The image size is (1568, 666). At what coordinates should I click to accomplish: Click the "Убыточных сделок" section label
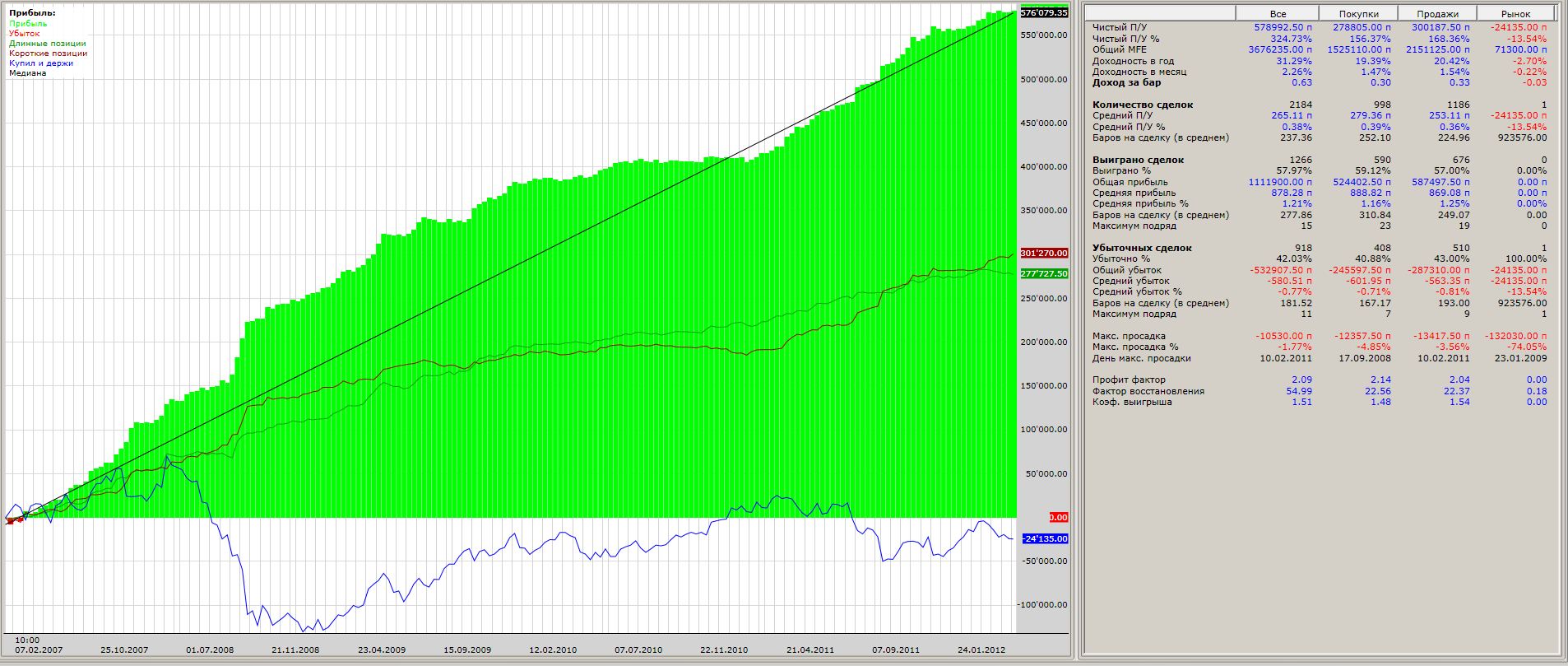pos(1142,248)
